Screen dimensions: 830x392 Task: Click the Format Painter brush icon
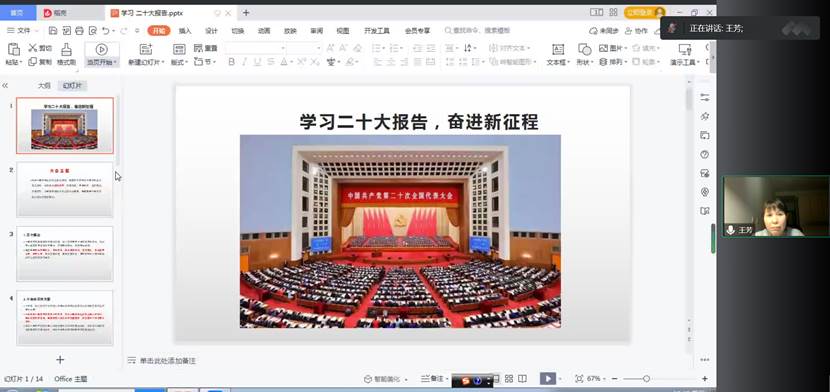(66, 49)
